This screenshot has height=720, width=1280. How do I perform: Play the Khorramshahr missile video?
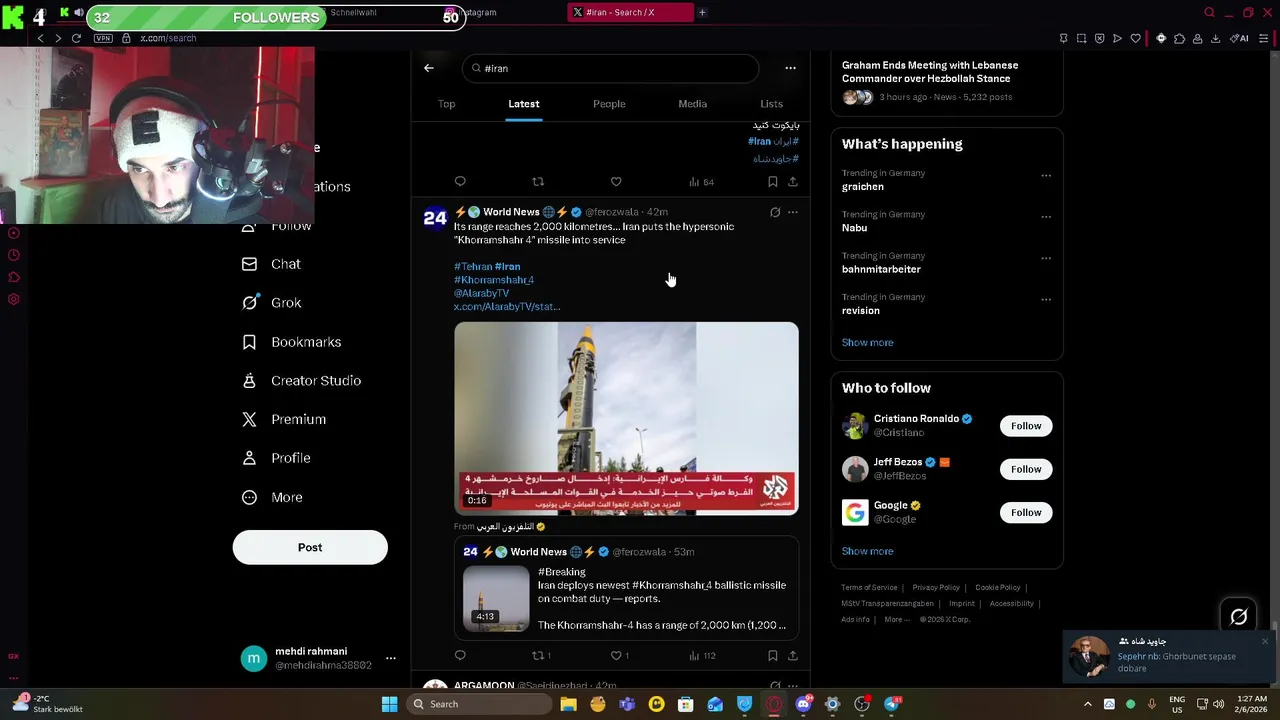pos(626,418)
